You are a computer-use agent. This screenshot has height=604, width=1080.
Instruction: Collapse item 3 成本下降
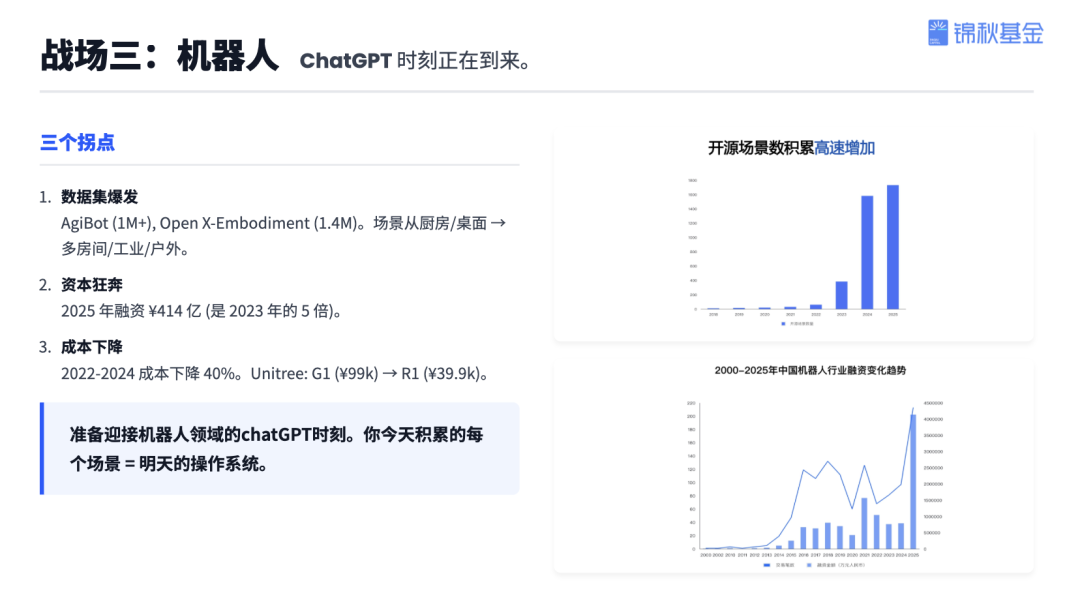click(90, 349)
